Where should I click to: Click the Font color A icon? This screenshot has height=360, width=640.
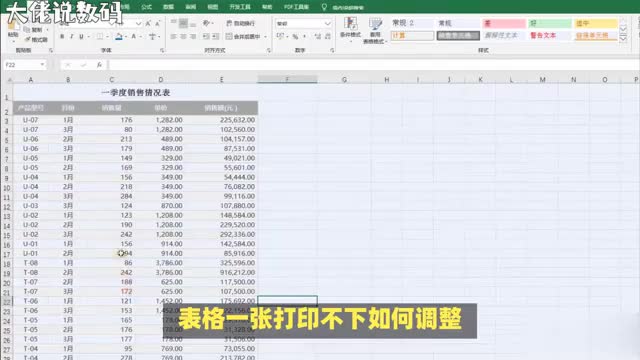[x=133, y=37]
